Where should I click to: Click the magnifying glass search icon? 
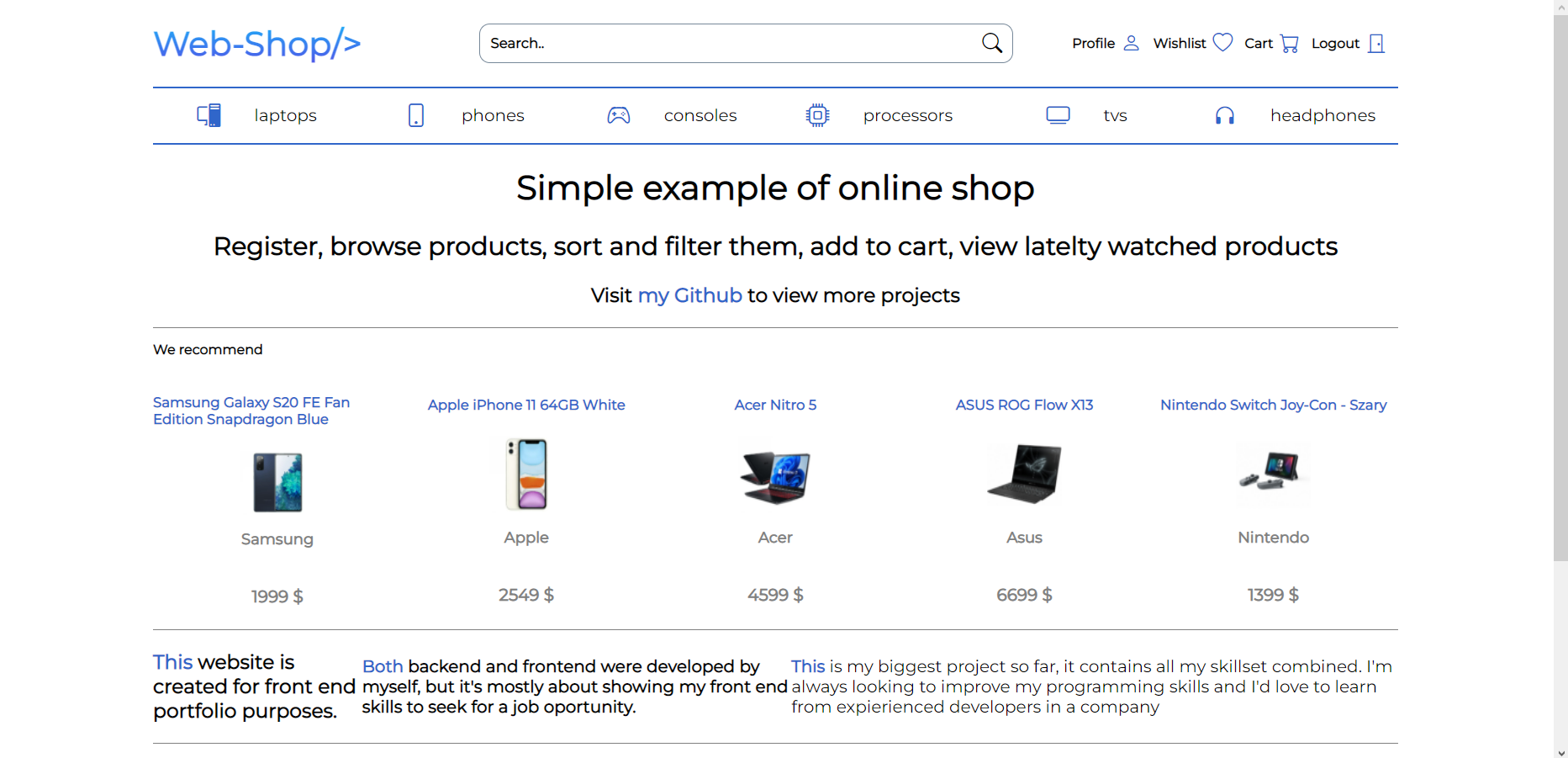coord(992,43)
